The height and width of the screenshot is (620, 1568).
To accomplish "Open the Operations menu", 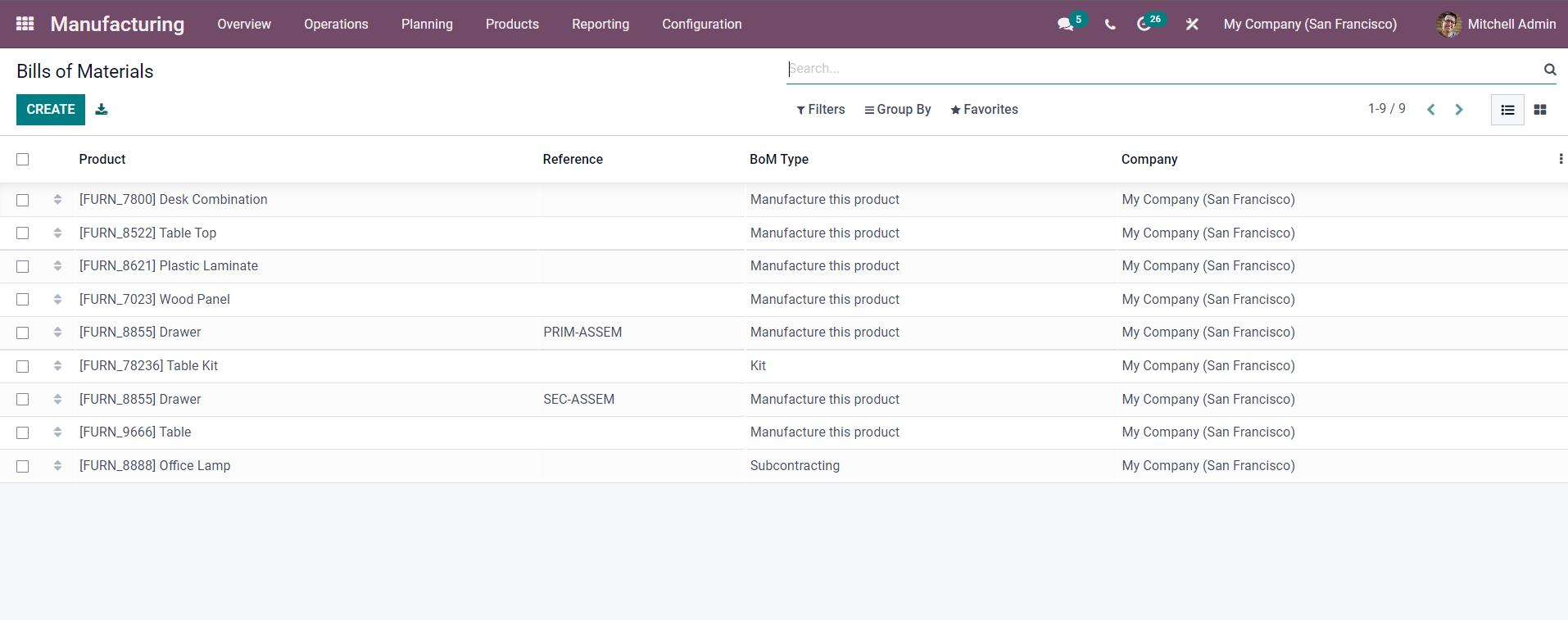I will (x=336, y=25).
